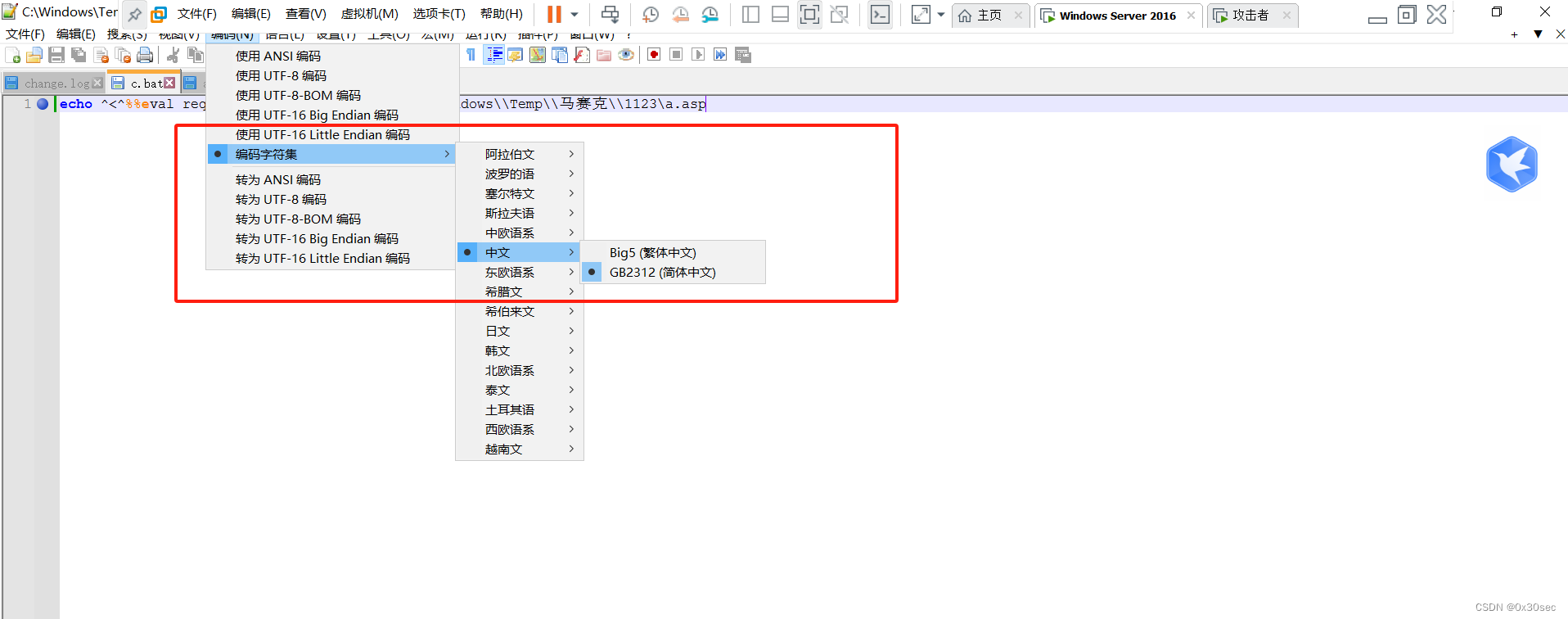1568x619 pixels.
Task: Click the VMware full screen icon
Action: (x=809, y=15)
